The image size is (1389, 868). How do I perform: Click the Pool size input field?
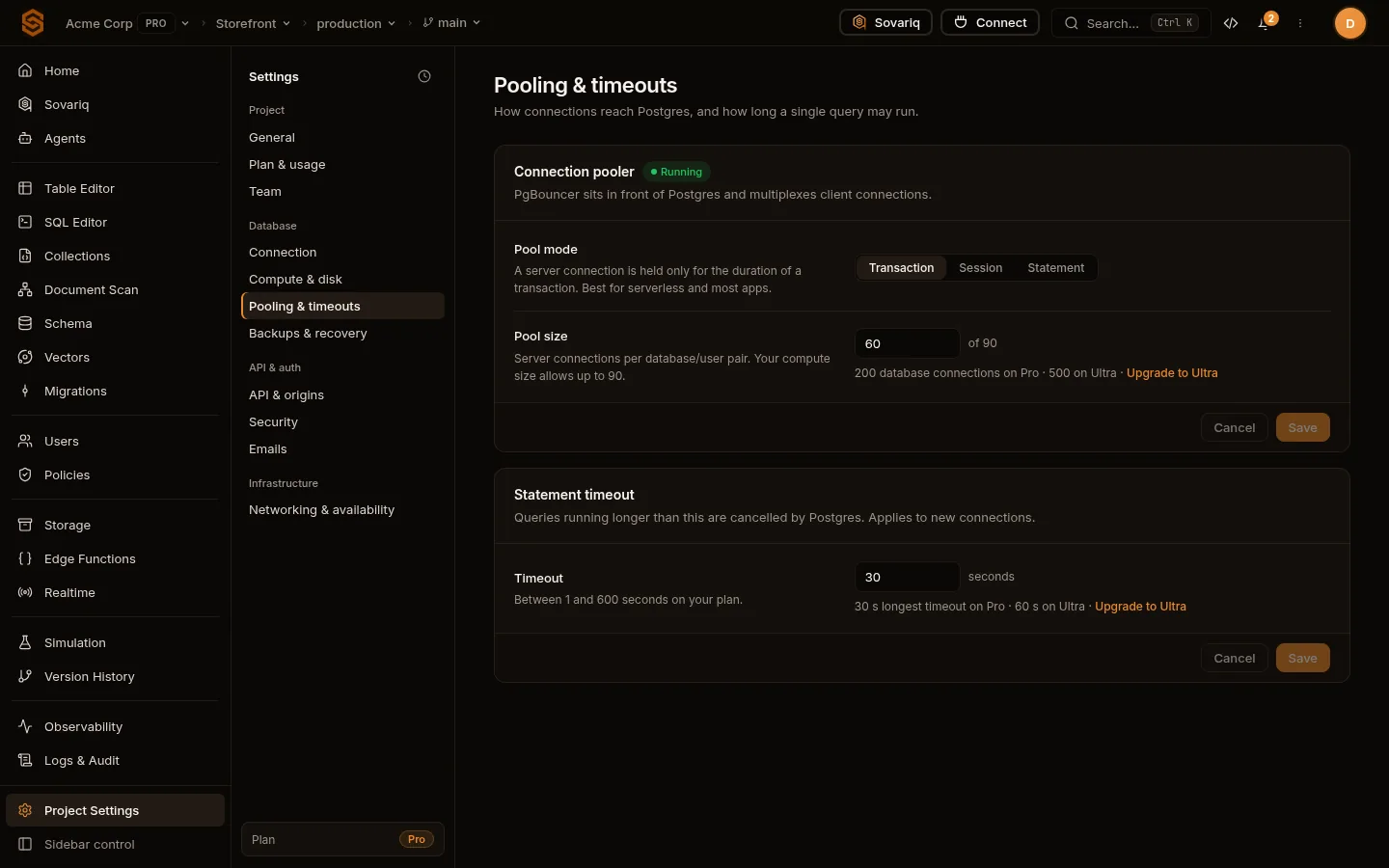[x=907, y=343]
